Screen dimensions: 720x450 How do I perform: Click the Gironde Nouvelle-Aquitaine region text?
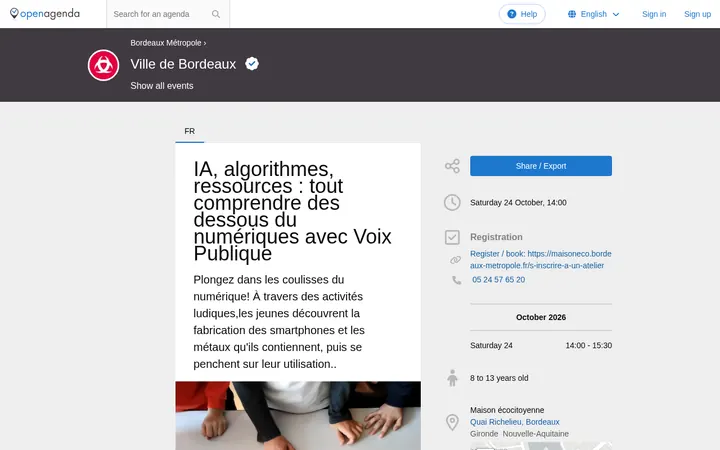[x=519, y=434]
